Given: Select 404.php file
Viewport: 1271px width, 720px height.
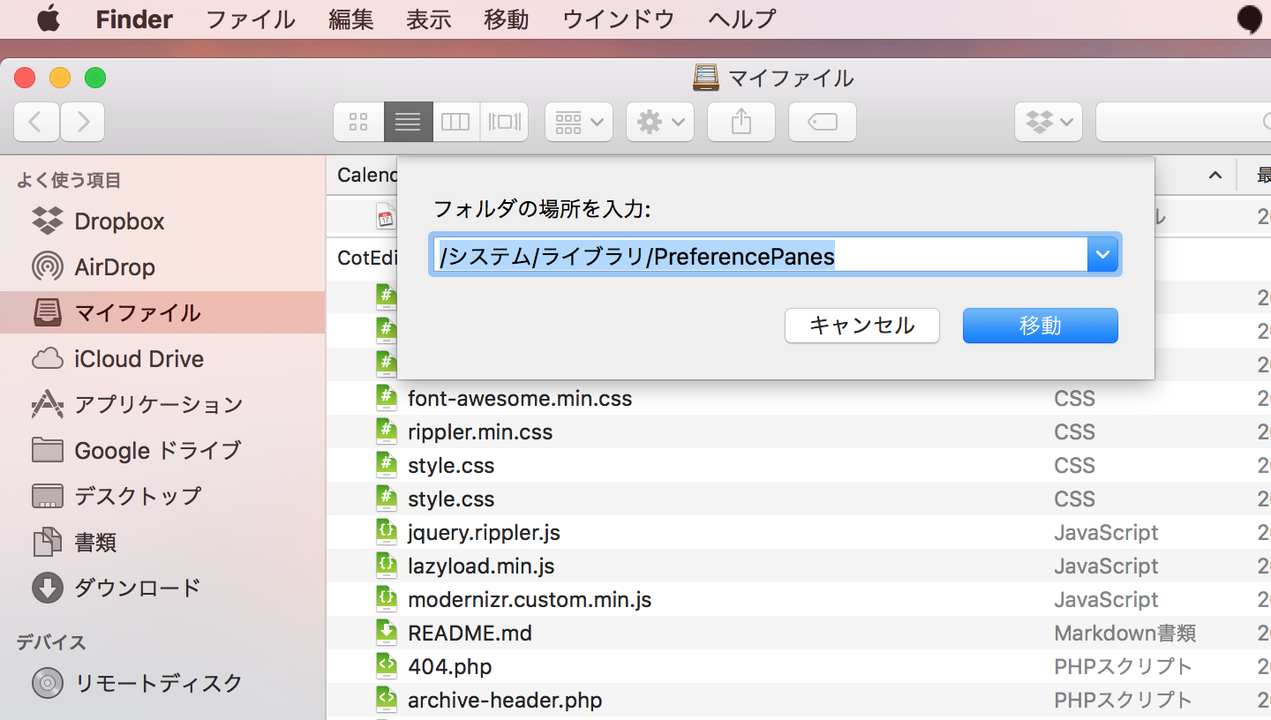Looking at the screenshot, I should [450, 667].
